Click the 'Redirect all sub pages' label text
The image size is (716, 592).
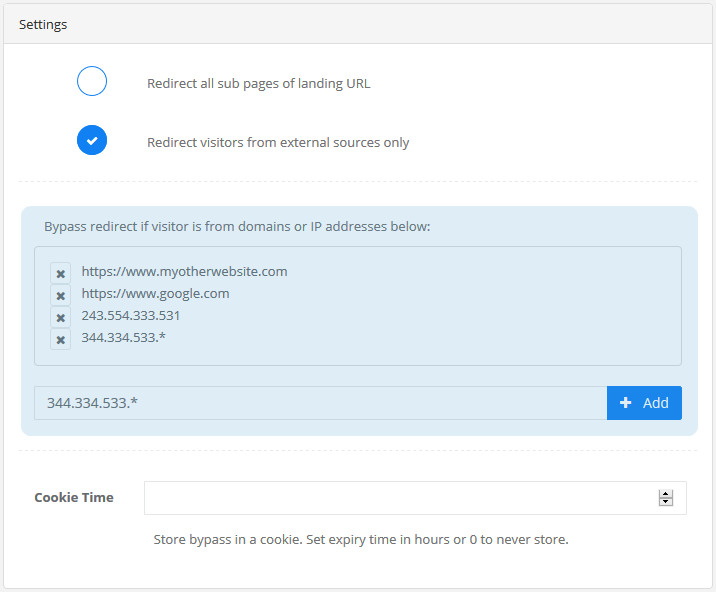click(258, 84)
